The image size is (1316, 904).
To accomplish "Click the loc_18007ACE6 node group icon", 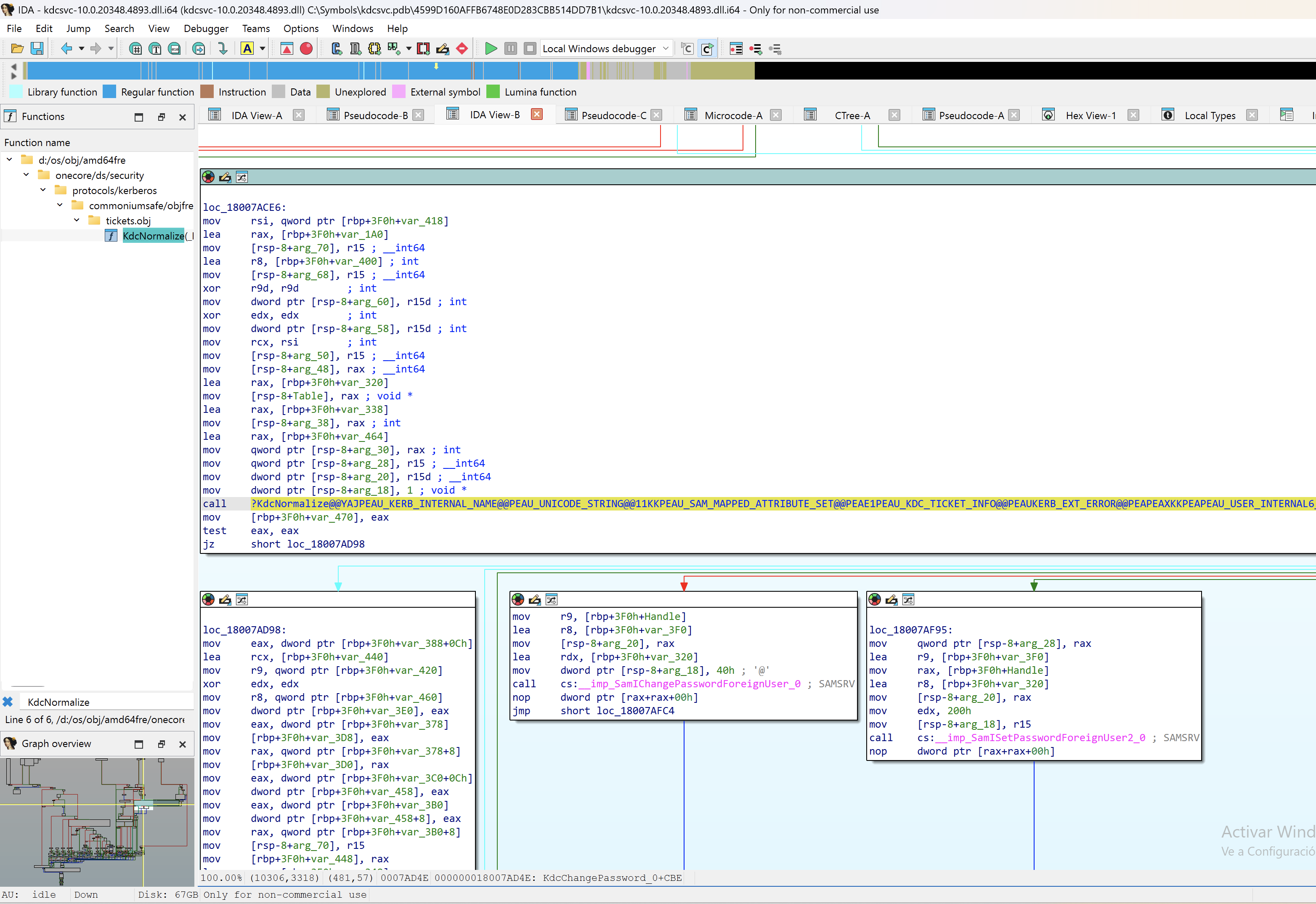I will [242, 177].
